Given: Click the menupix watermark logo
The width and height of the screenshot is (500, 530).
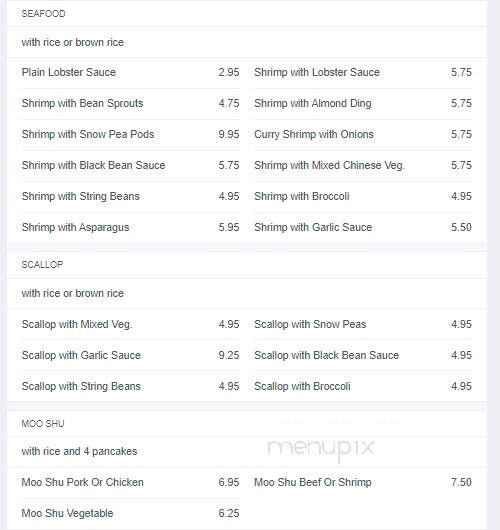Looking at the screenshot, I should [x=321, y=449].
